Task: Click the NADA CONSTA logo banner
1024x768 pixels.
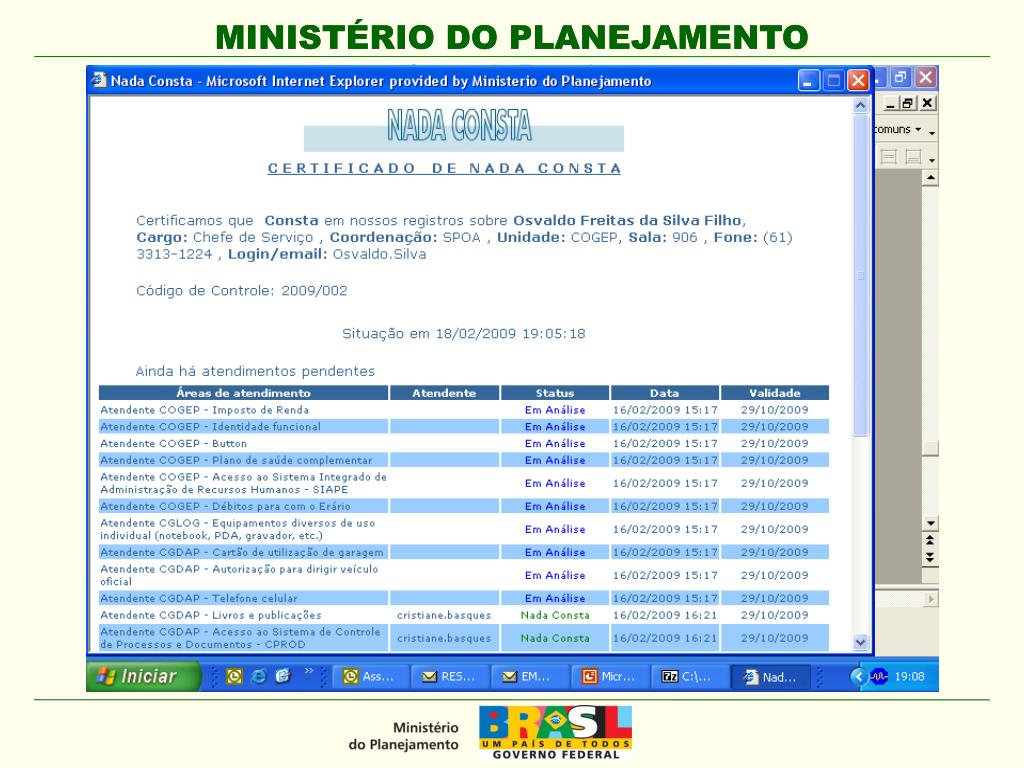Action: 463,129
